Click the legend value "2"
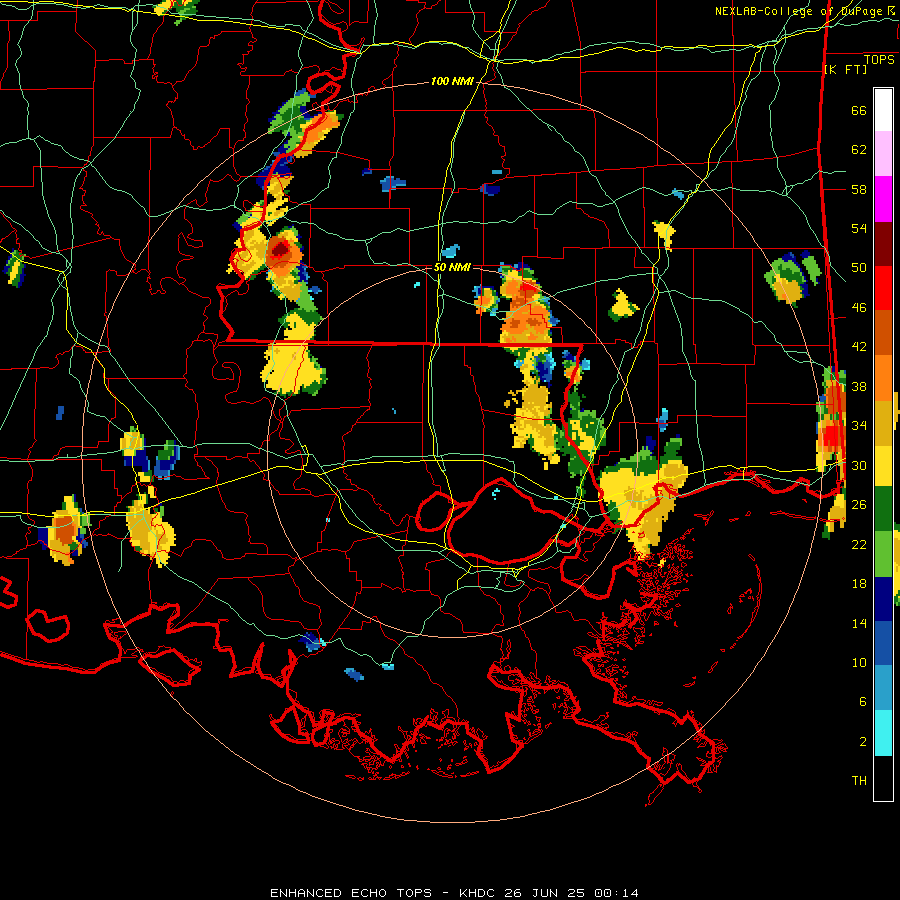The image size is (900, 900). (x=862, y=742)
